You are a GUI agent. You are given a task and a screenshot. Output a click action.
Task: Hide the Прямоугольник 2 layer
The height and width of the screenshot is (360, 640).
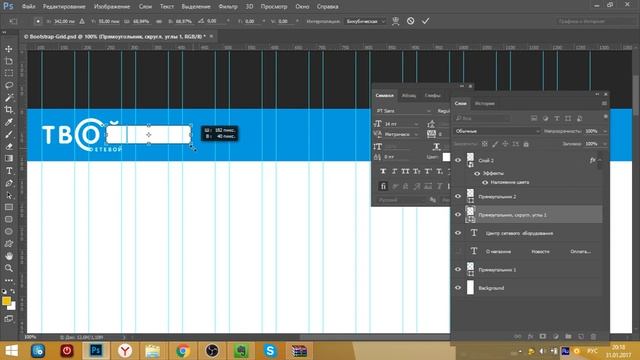pyautogui.click(x=458, y=196)
